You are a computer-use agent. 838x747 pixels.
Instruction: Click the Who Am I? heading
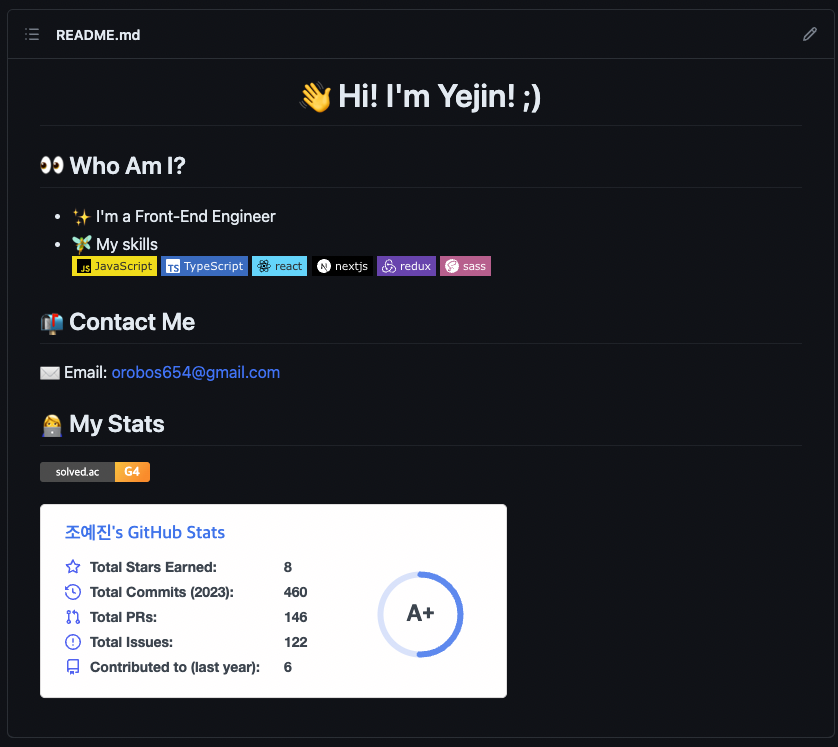[127, 166]
